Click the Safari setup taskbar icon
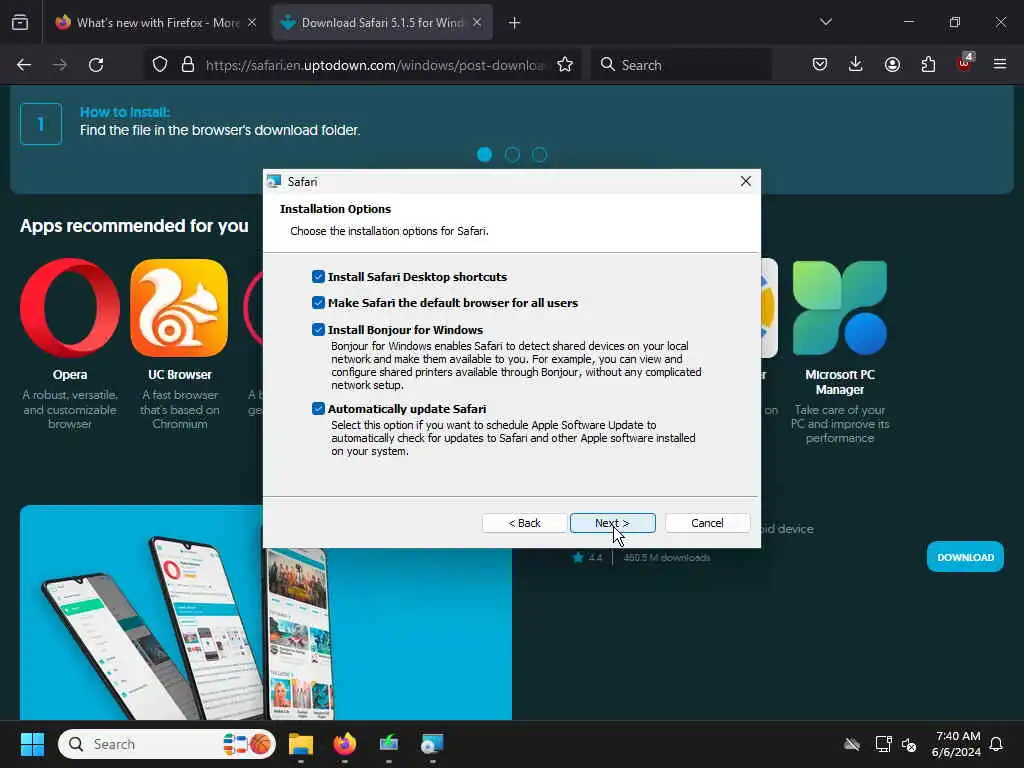 [x=432, y=744]
